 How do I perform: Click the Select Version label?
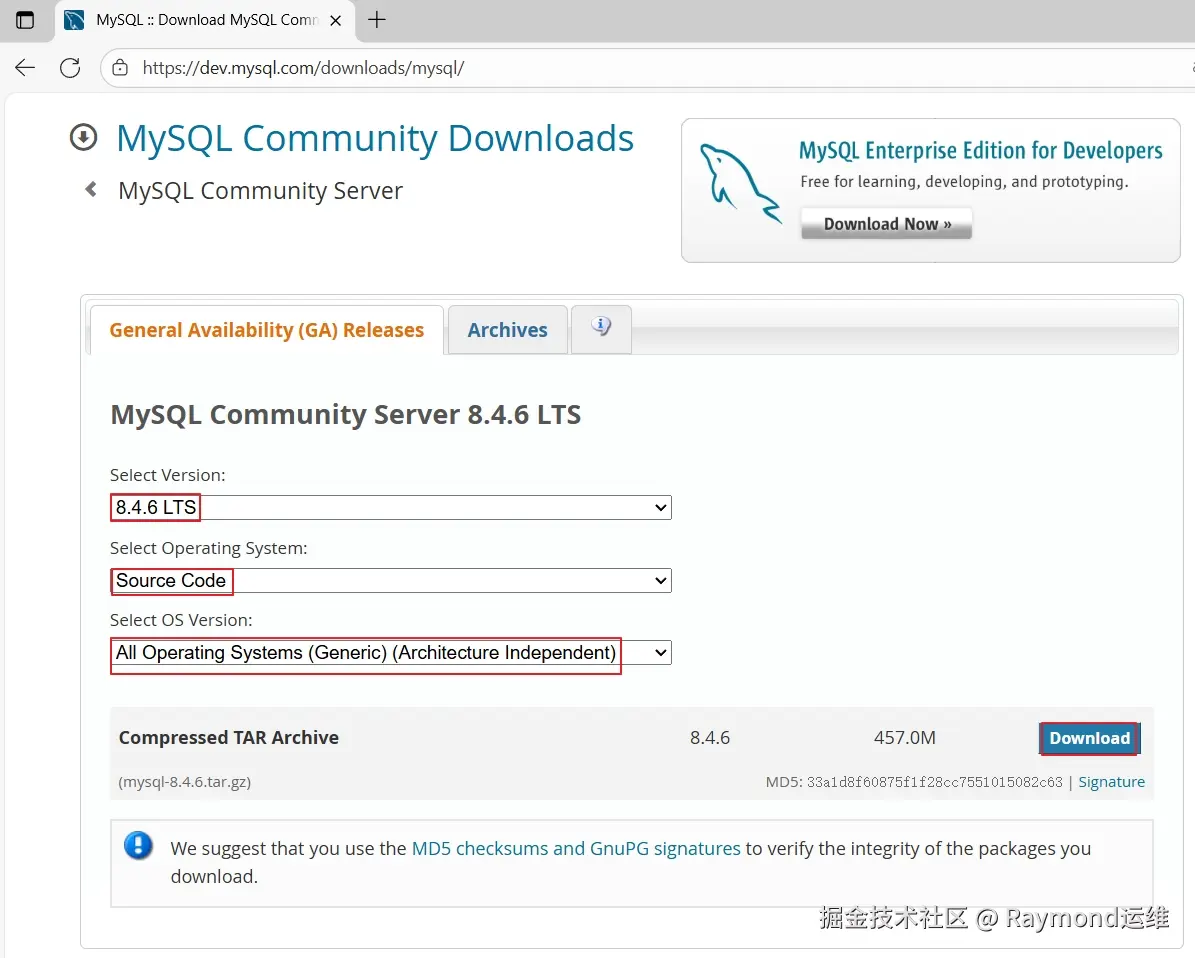pyautogui.click(x=168, y=476)
